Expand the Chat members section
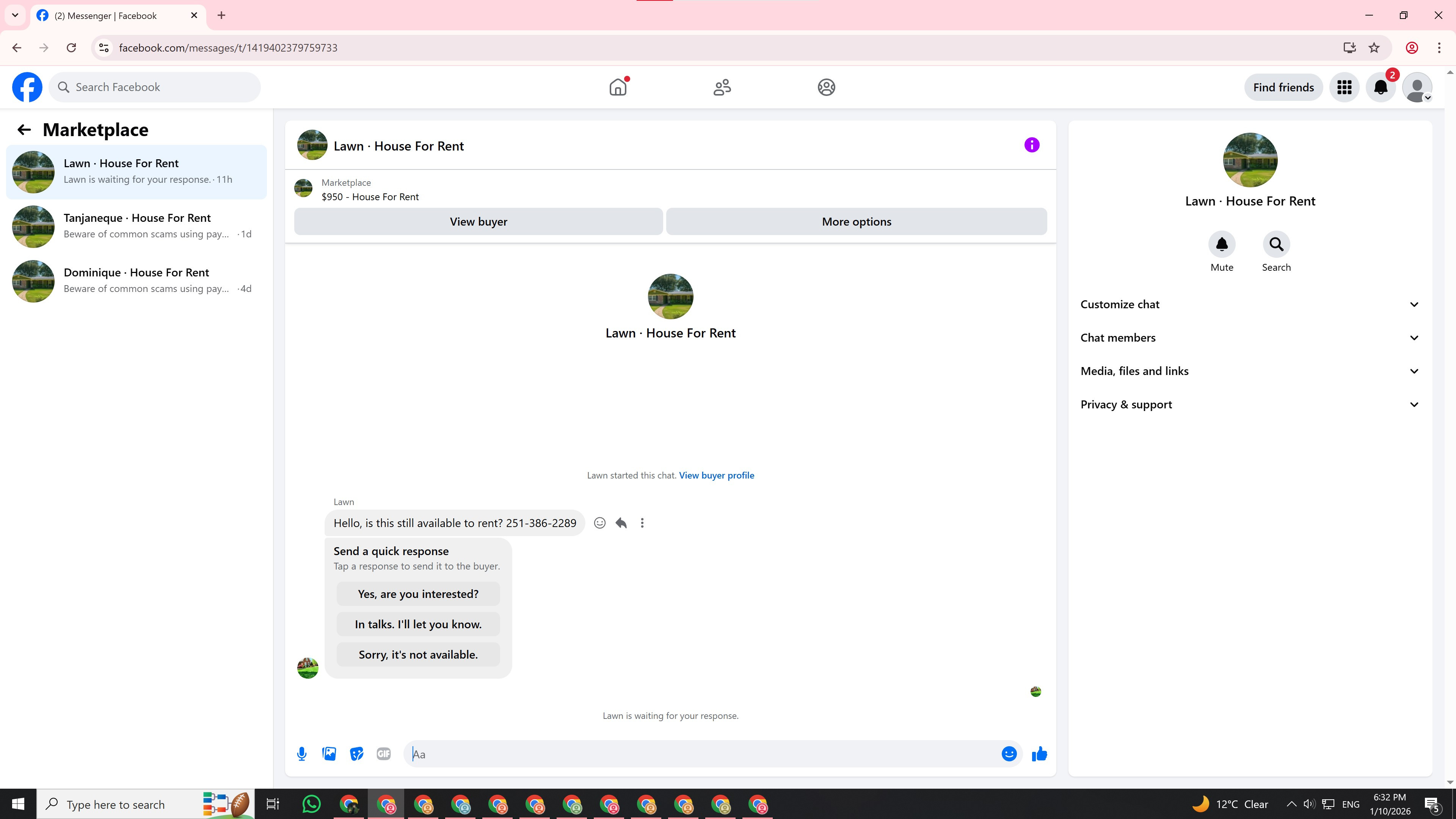 click(x=1250, y=337)
